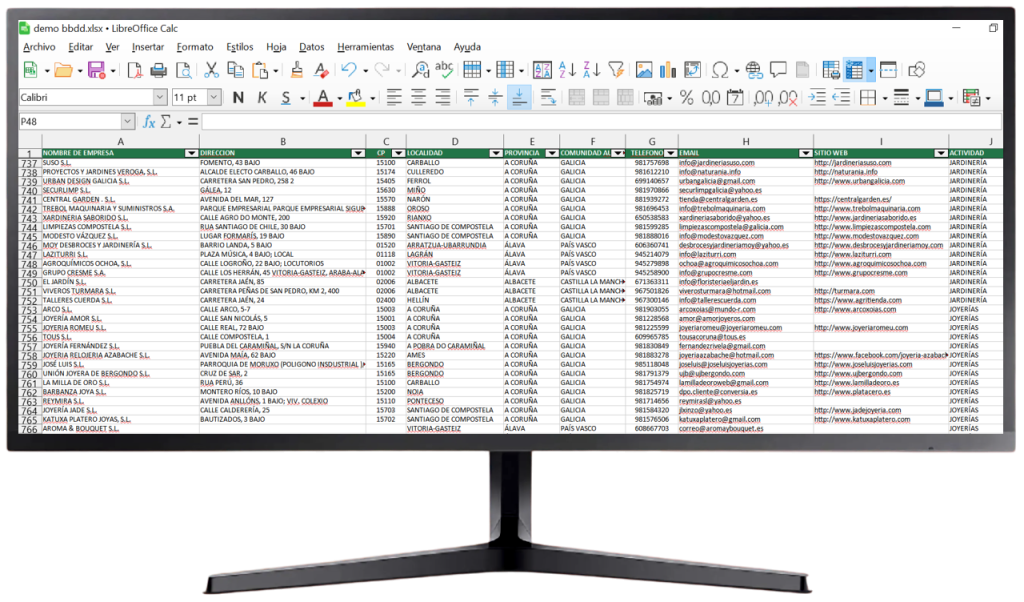Image resolution: width=1024 pixels, height=602 pixels.
Task: Open the Herramientas menu
Action: (x=365, y=46)
